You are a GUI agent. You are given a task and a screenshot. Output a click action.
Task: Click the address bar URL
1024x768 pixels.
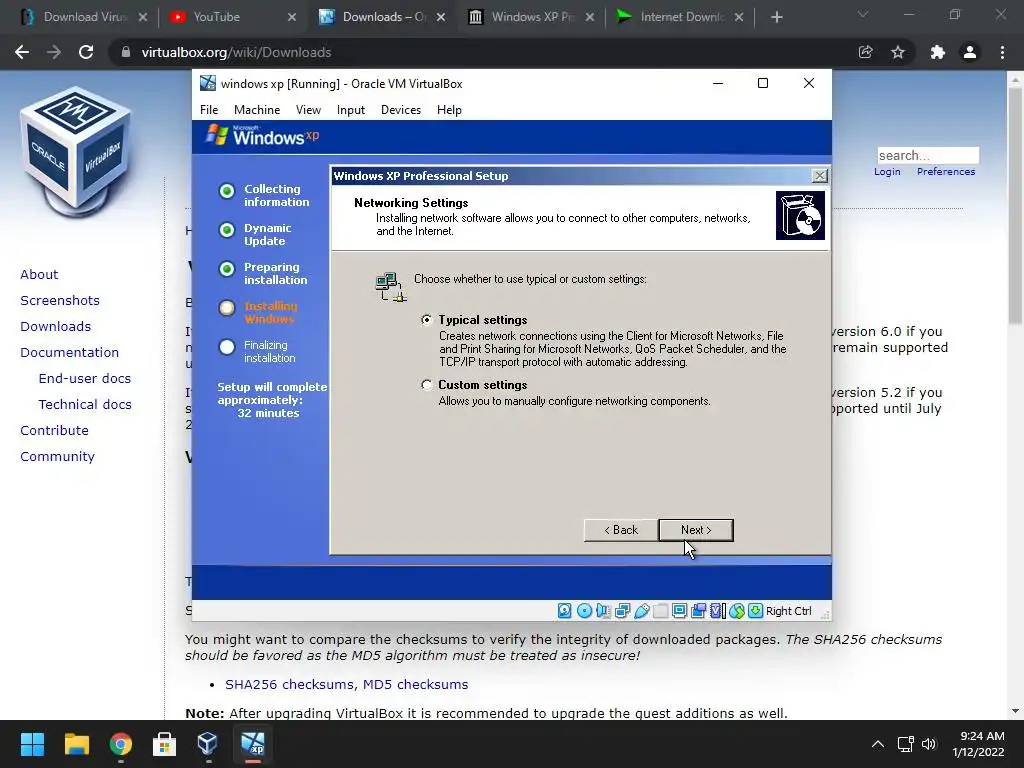click(x=236, y=52)
